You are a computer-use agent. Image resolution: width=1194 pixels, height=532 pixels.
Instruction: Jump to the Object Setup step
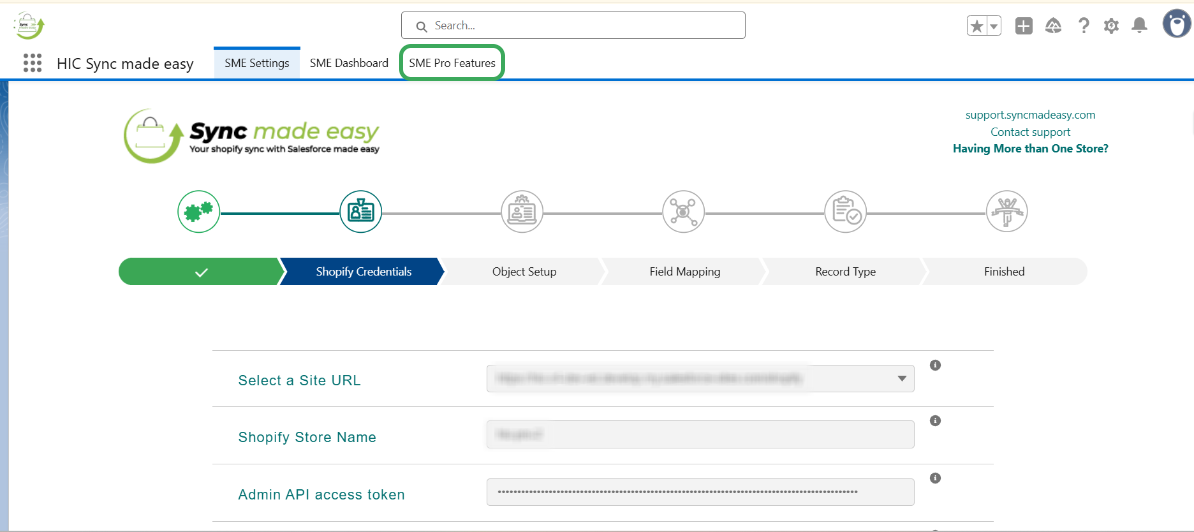524,272
